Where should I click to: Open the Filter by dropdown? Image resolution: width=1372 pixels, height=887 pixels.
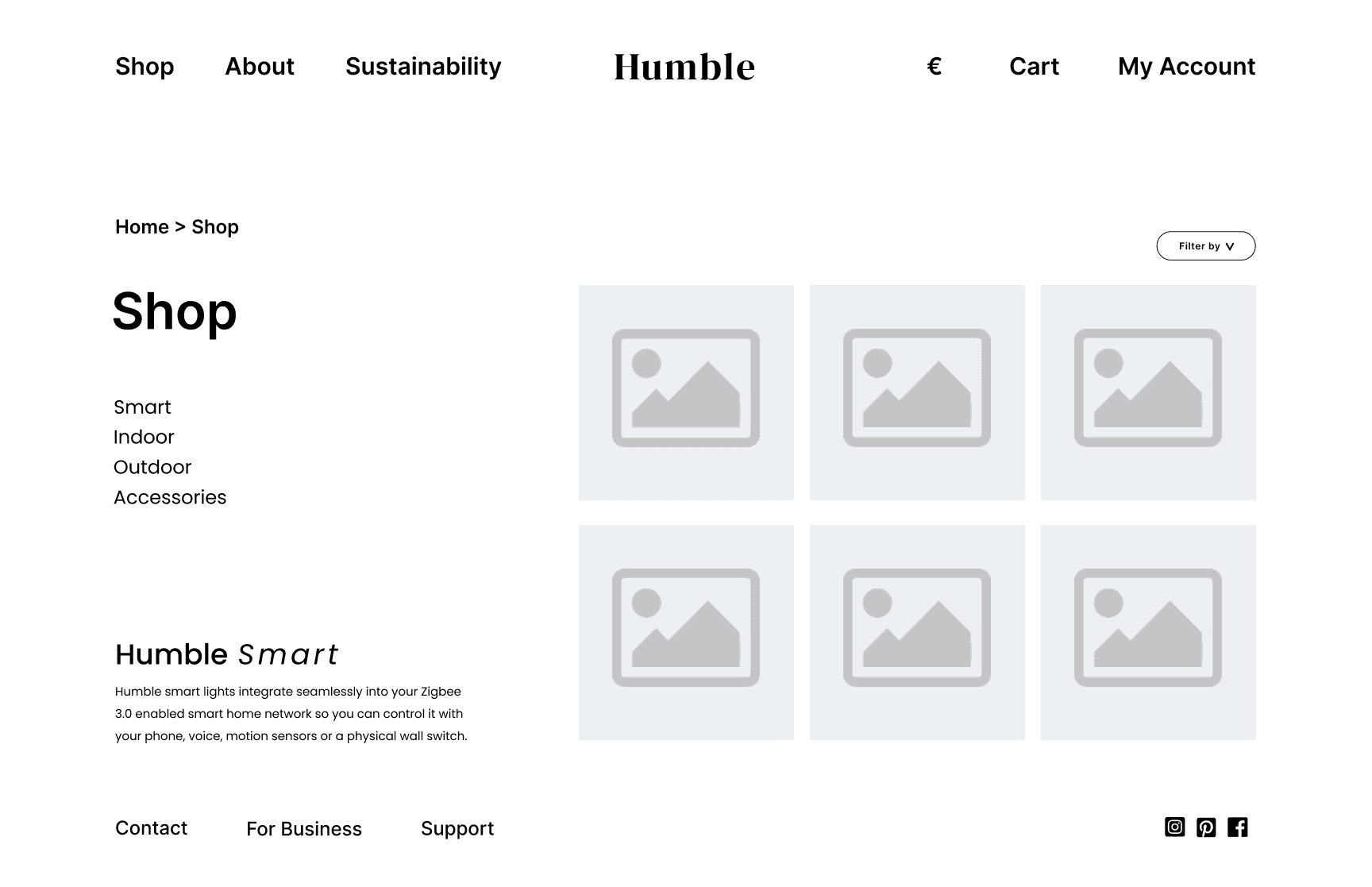[1205, 246]
